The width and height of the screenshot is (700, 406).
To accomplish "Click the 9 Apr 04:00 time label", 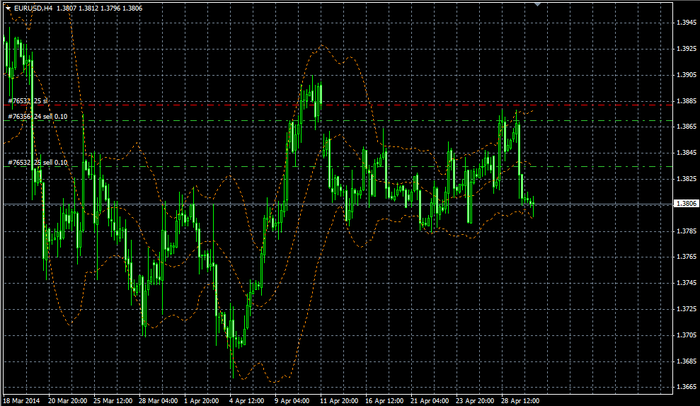I will tap(292, 401).
